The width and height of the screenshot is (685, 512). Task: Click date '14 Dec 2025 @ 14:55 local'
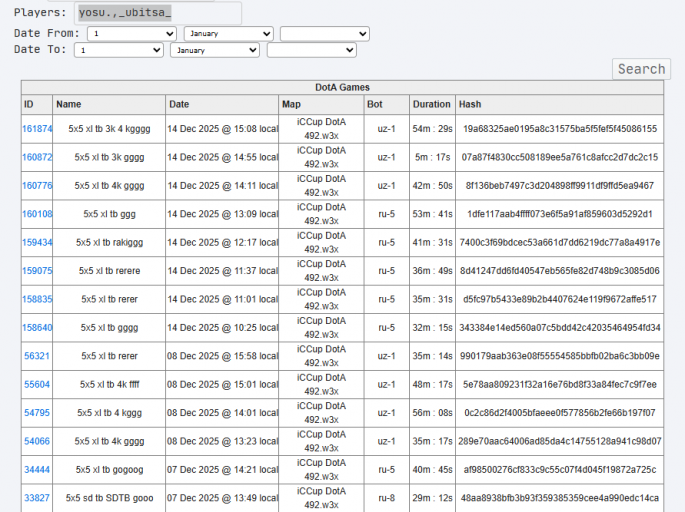pyautogui.click(x=222, y=157)
